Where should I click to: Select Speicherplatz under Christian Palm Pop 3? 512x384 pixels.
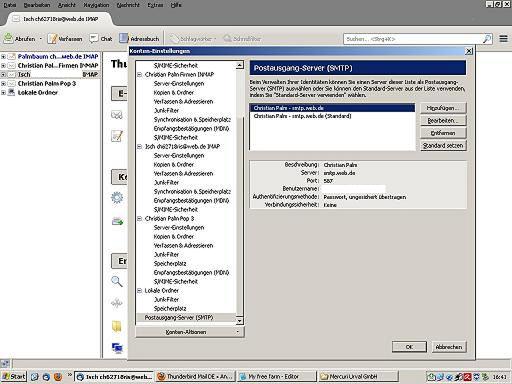pos(170,264)
